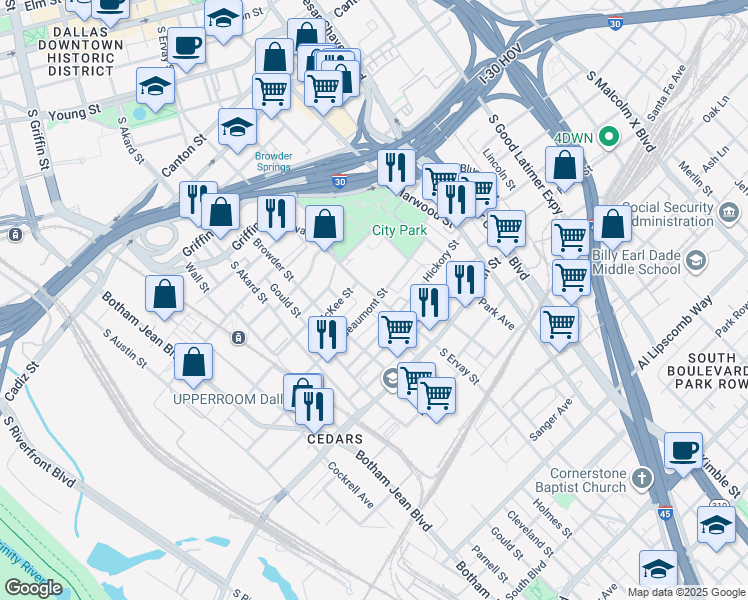
Task: Click the restaurant marker north of City Park
Action: pos(396,169)
